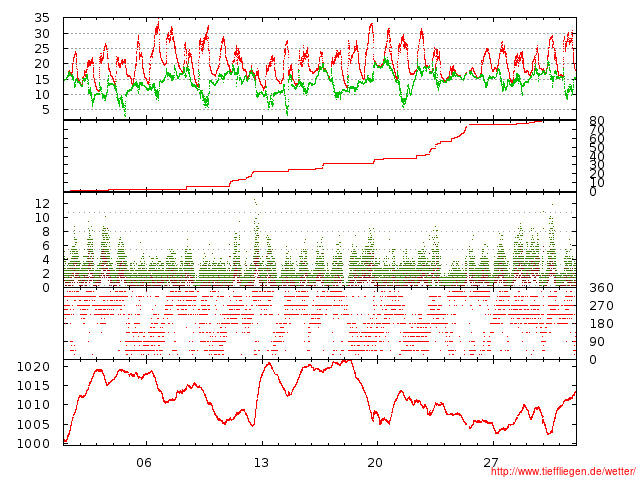Screen dimensions: 640x480
Task: Select temperature axis label 25
Action: pos(42,49)
